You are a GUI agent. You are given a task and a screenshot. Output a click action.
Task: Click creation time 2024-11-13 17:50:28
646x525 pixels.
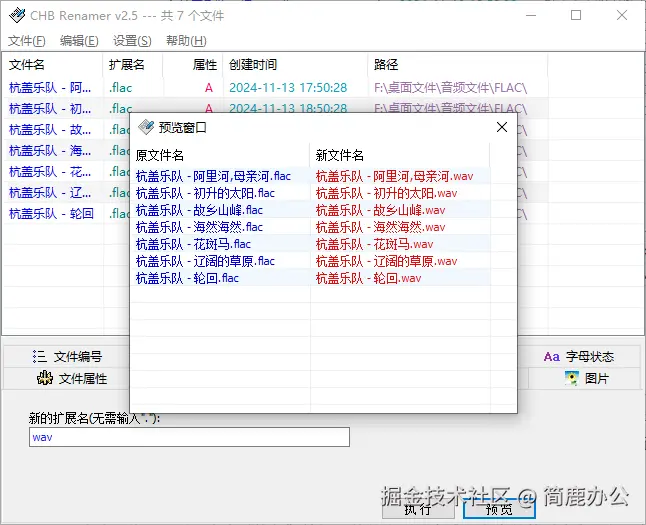pos(288,87)
